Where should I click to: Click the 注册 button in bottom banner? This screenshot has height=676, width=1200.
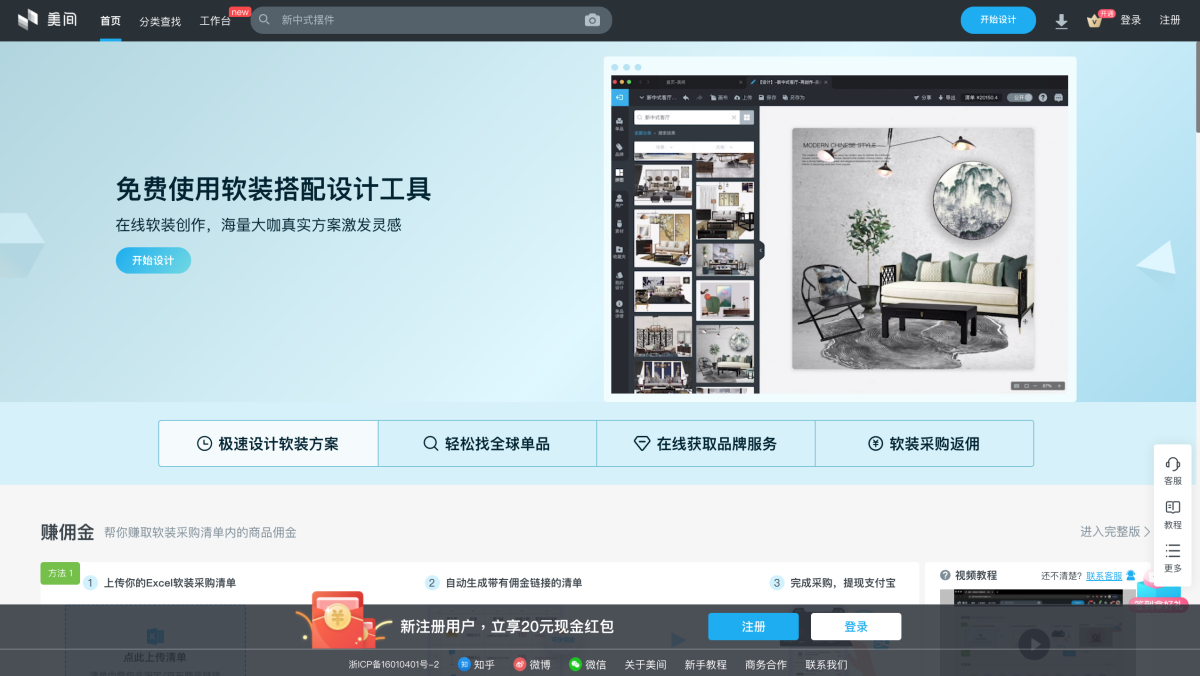point(753,627)
